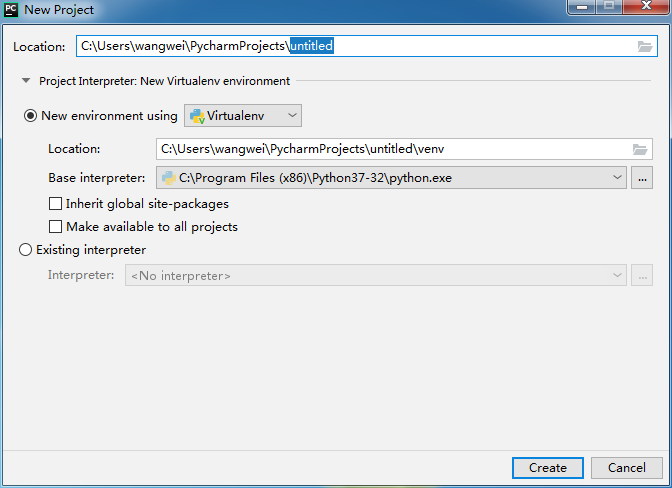
Task: Browse for venv location folder icon
Action: pyautogui.click(x=640, y=149)
